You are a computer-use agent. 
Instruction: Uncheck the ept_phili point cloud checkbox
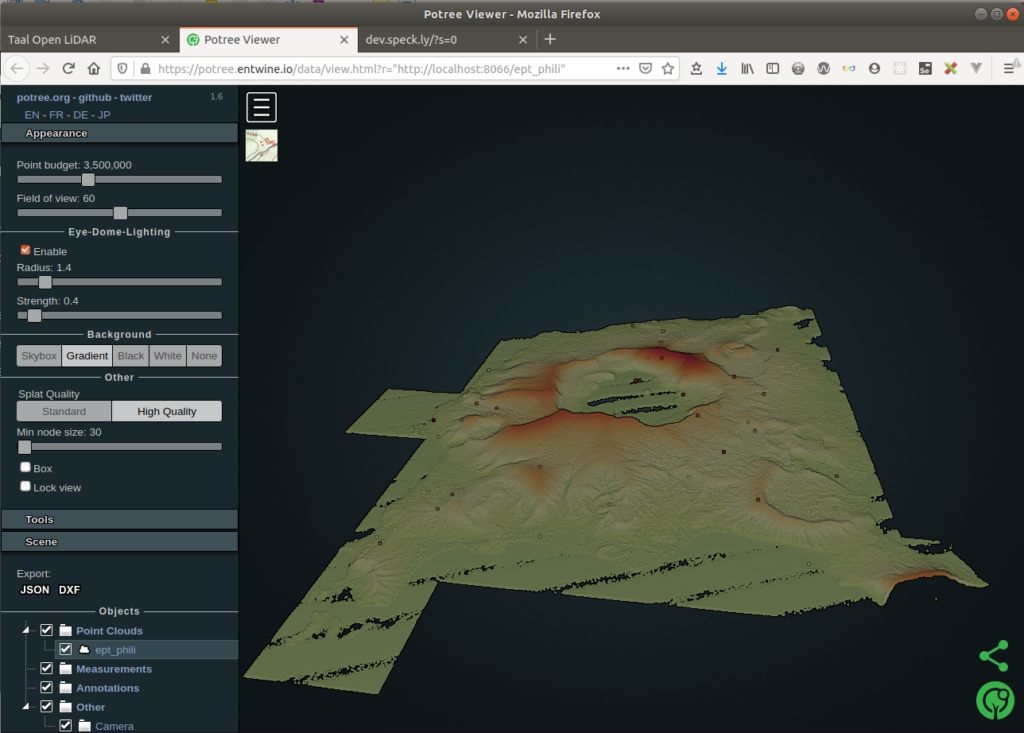65,649
